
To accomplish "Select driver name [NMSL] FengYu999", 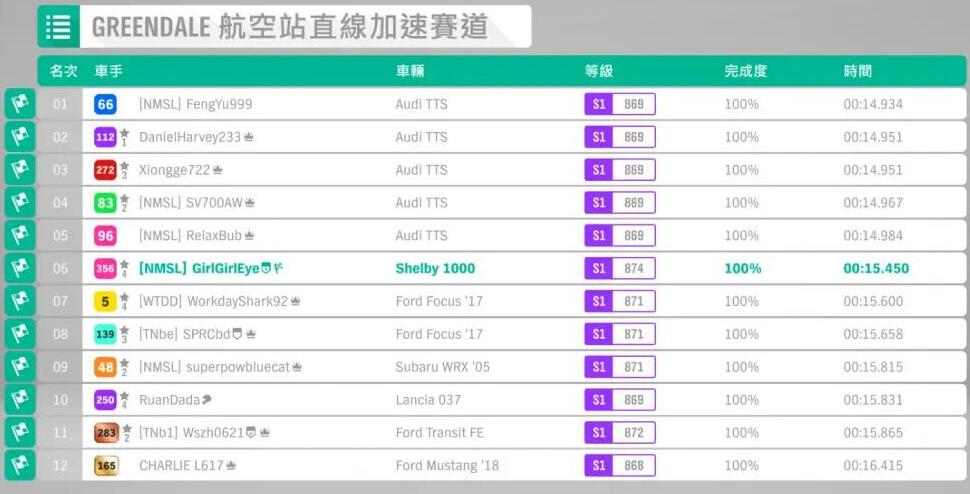I will coord(195,104).
